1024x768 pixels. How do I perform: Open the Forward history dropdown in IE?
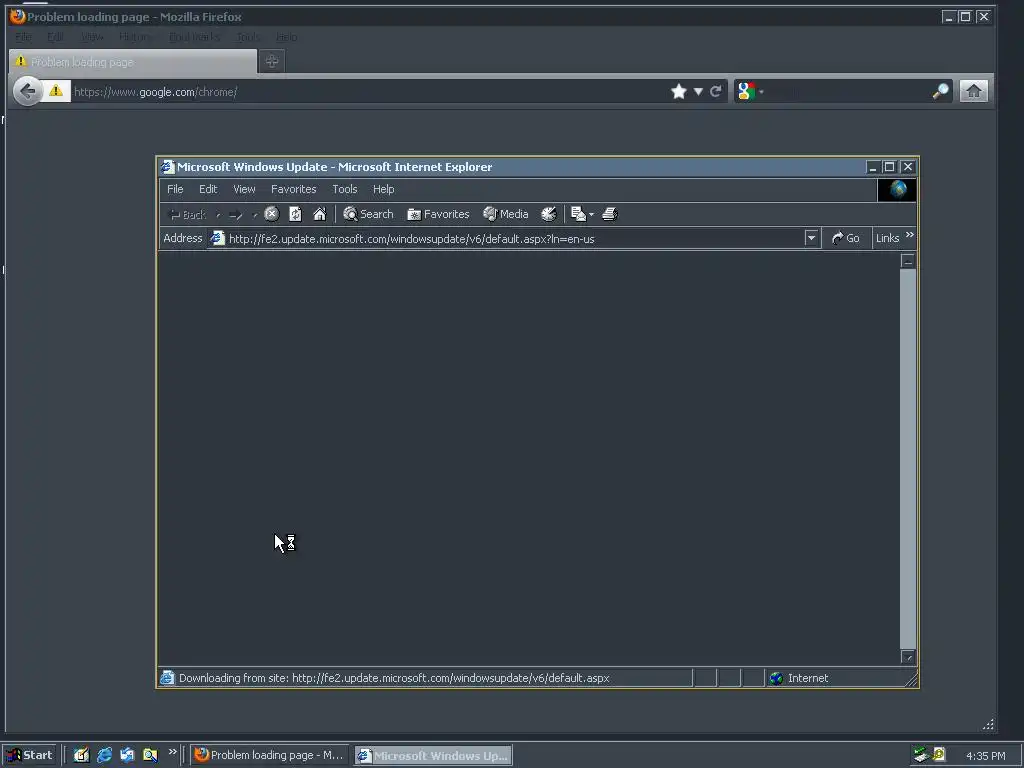click(x=255, y=215)
